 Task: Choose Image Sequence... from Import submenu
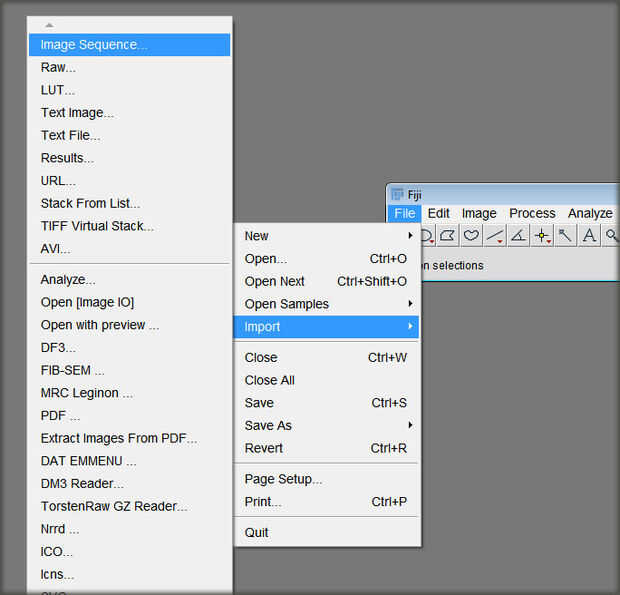130,45
